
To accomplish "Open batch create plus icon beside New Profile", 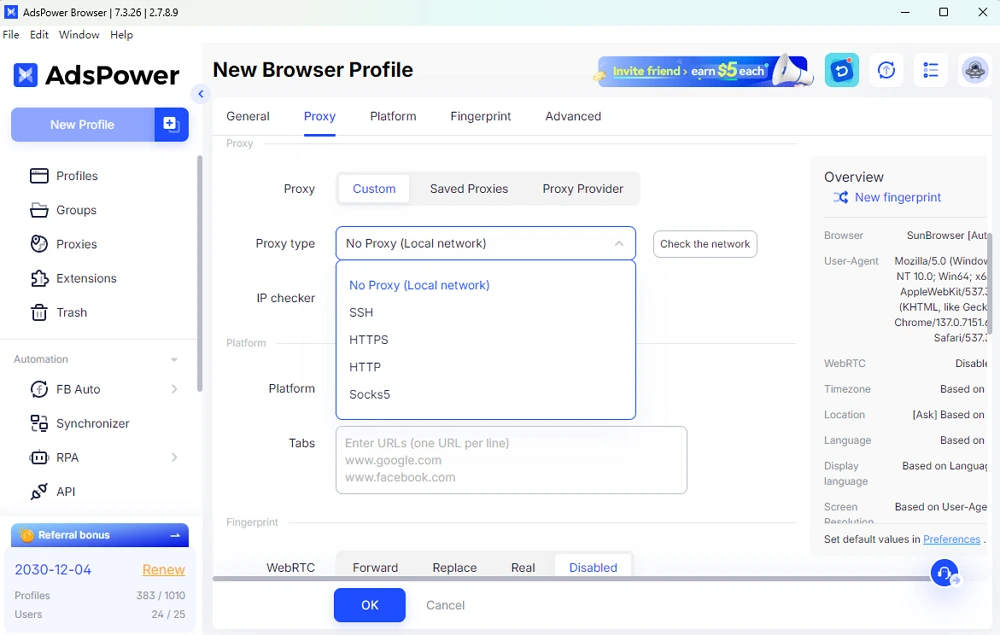I will (171, 124).
